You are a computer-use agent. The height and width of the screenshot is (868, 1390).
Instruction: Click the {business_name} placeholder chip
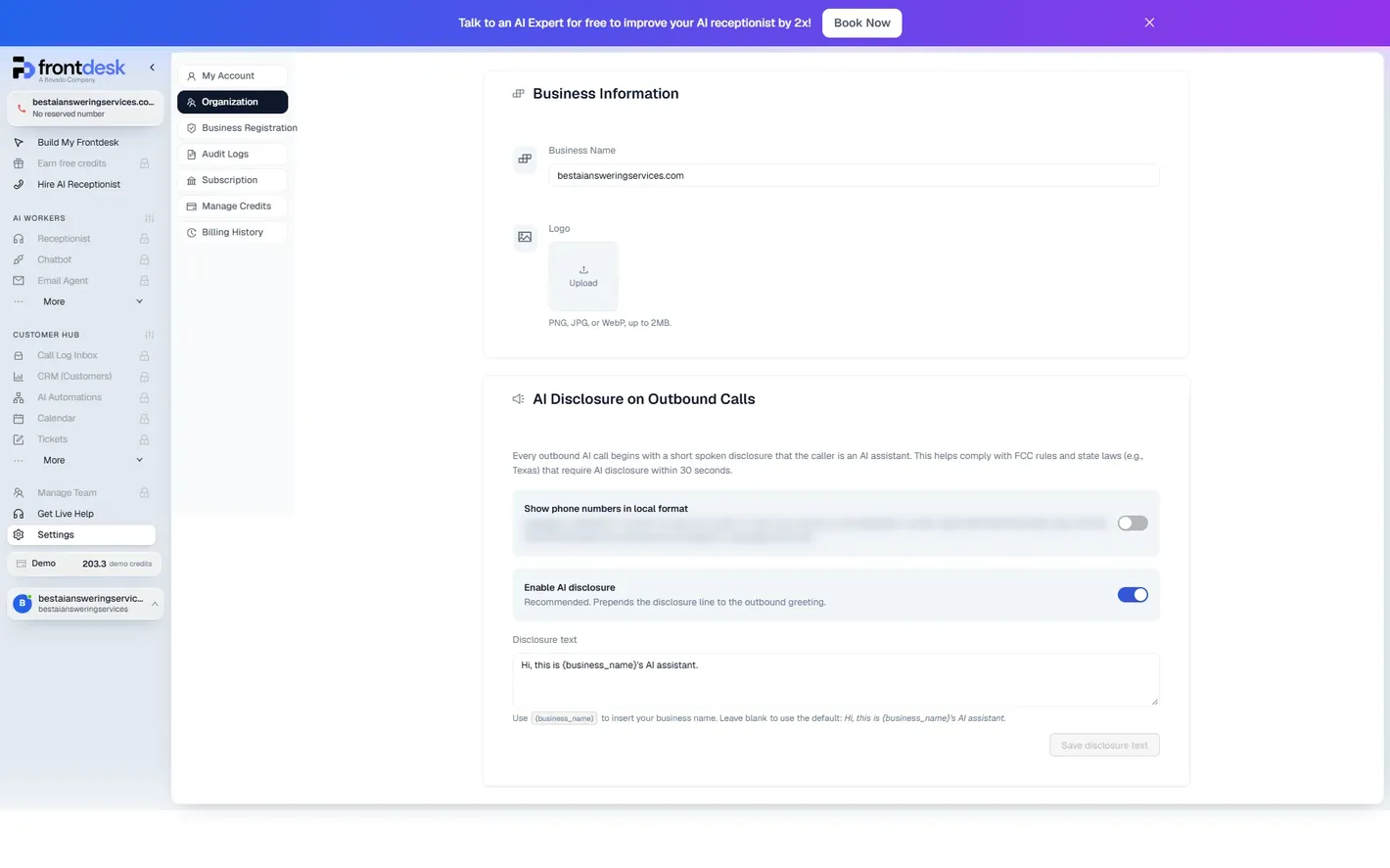[x=564, y=718]
